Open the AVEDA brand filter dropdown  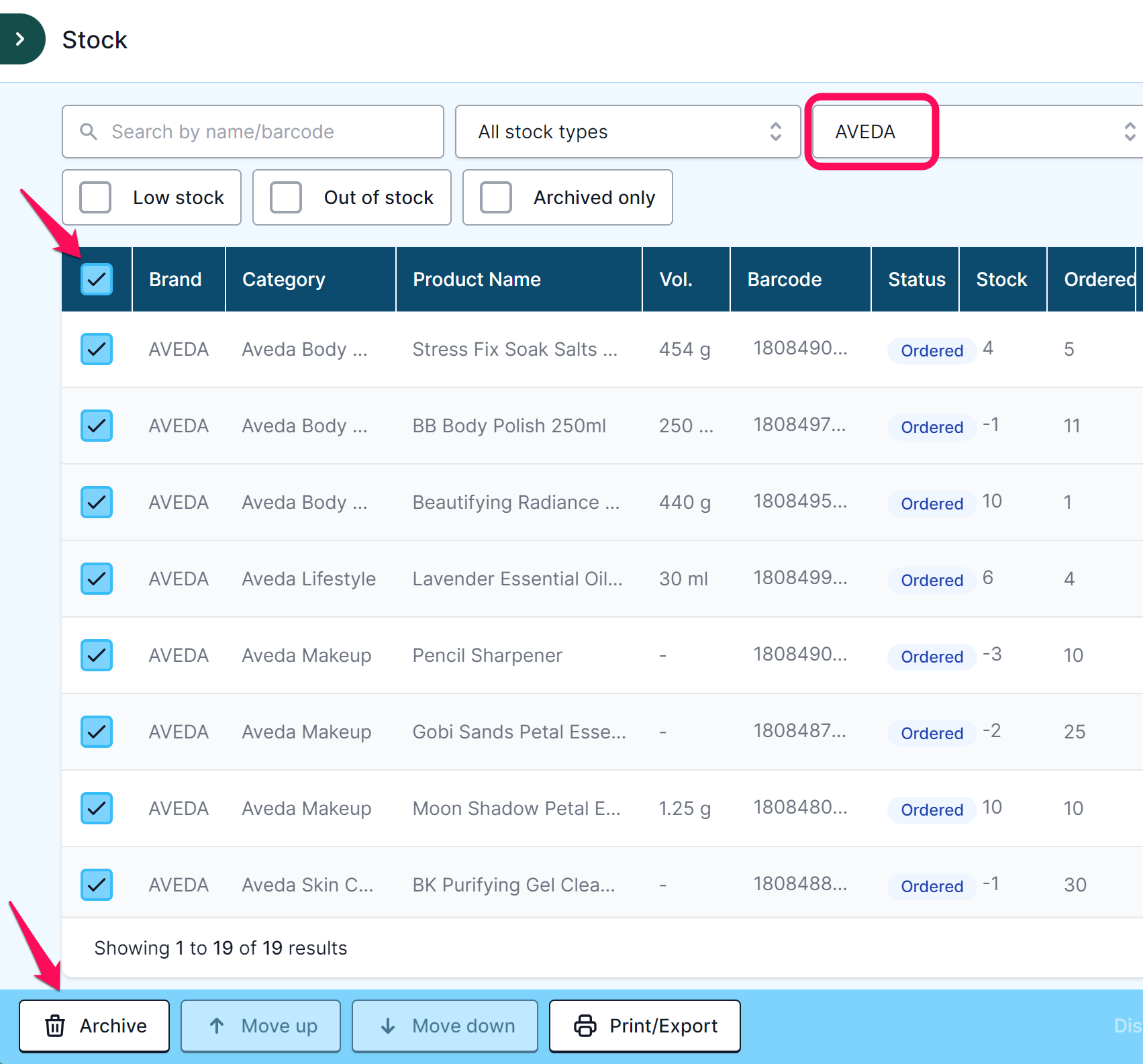point(977,132)
